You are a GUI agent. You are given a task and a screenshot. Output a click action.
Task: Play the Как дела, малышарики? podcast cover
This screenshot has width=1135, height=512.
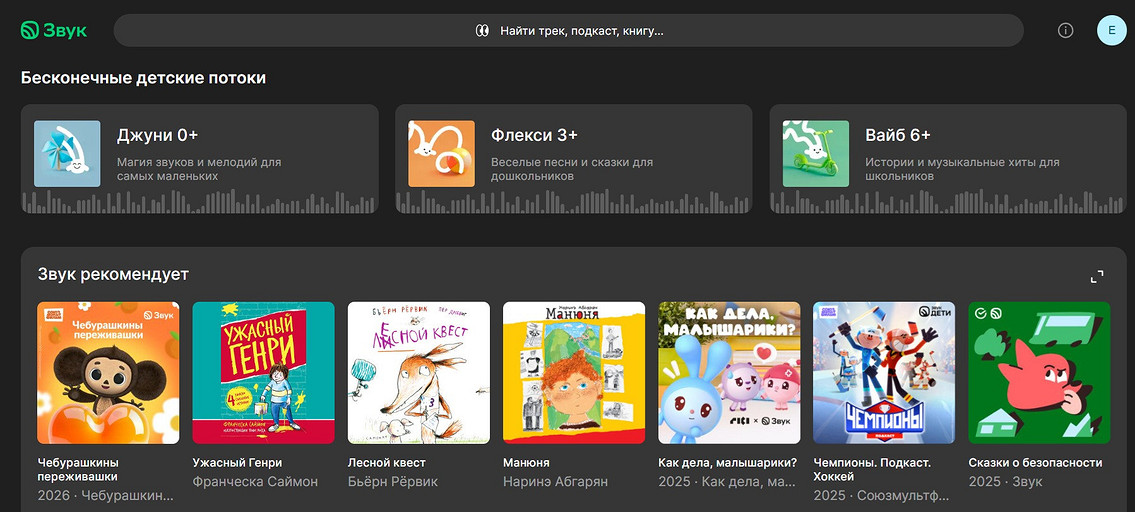(729, 372)
